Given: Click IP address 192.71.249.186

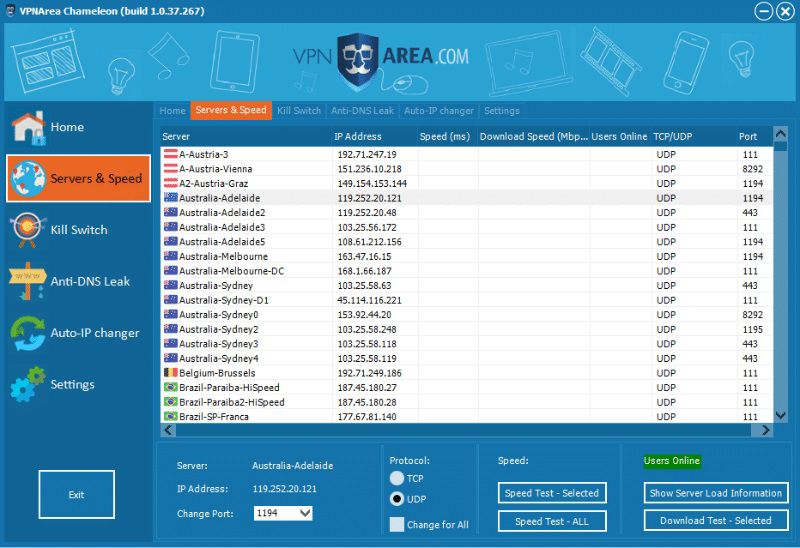Looking at the screenshot, I should click(369, 373).
